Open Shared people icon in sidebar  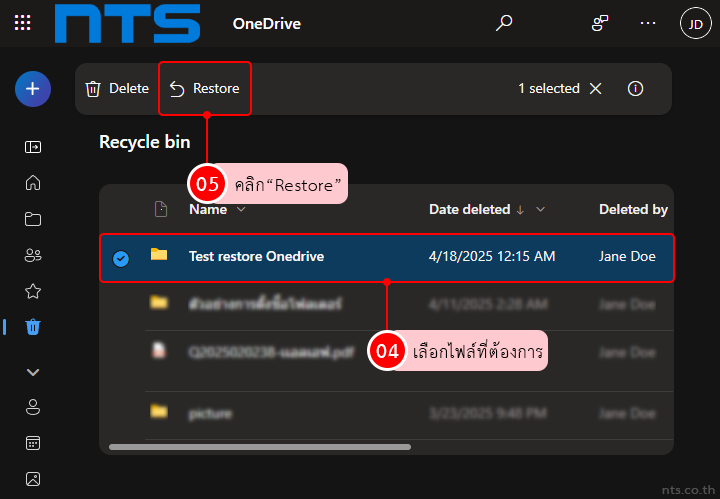33,255
